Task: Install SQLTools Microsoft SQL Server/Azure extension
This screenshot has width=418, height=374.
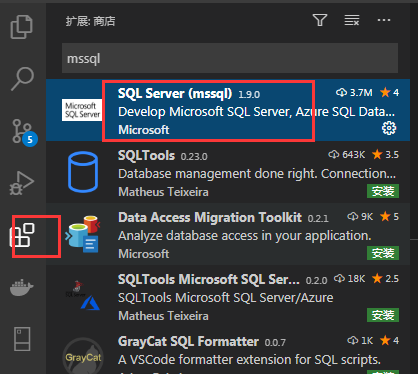Action: [x=383, y=315]
